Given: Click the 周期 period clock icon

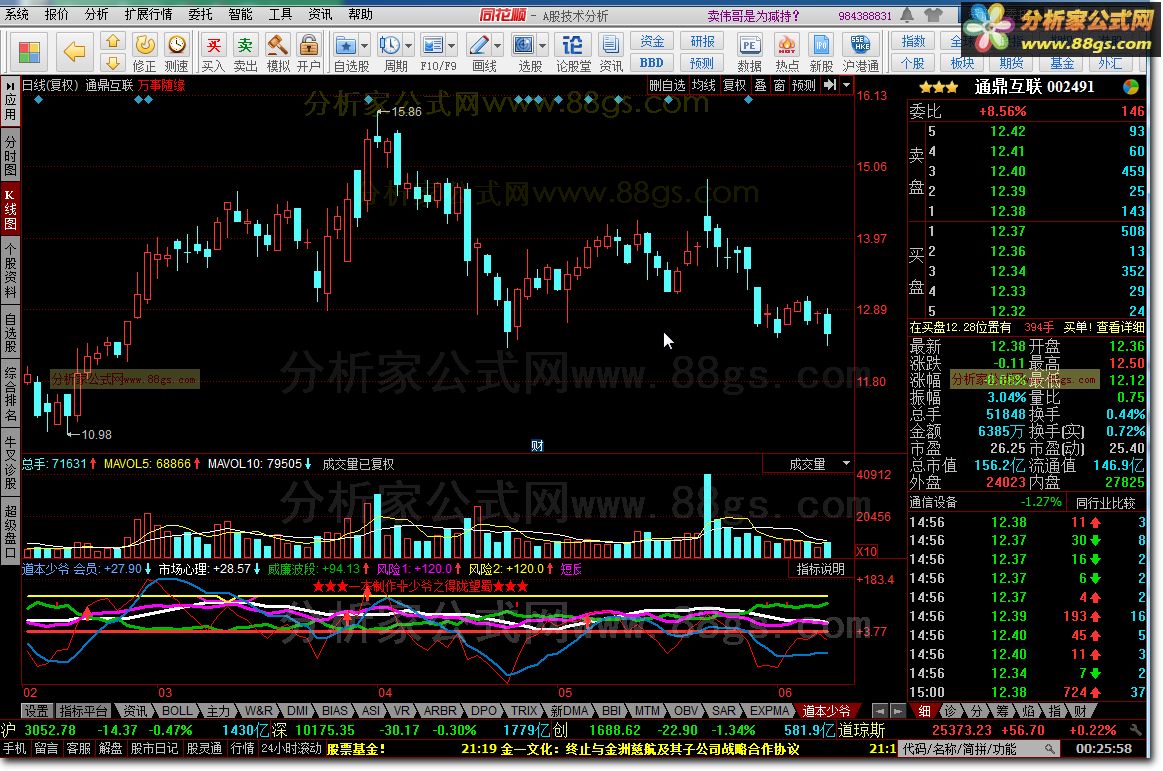Looking at the screenshot, I should click(x=389, y=45).
